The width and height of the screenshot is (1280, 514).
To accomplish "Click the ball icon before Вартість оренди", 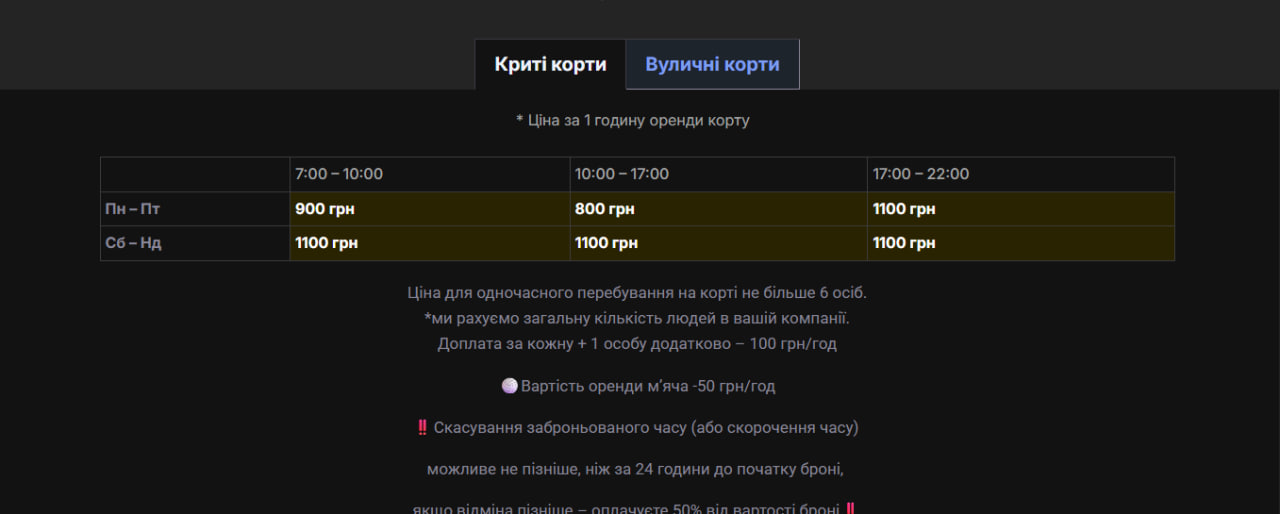I will (x=509, y=385).
